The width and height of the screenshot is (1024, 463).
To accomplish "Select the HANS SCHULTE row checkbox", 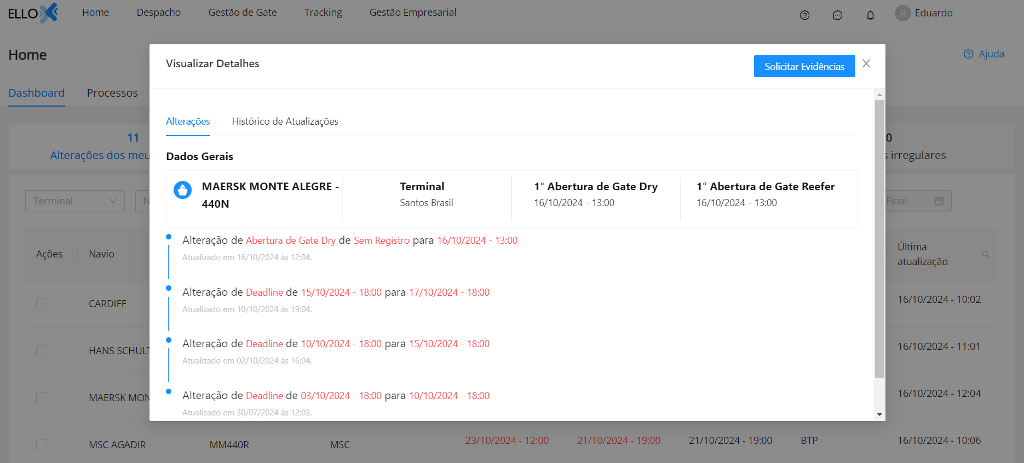I will 42,351.
